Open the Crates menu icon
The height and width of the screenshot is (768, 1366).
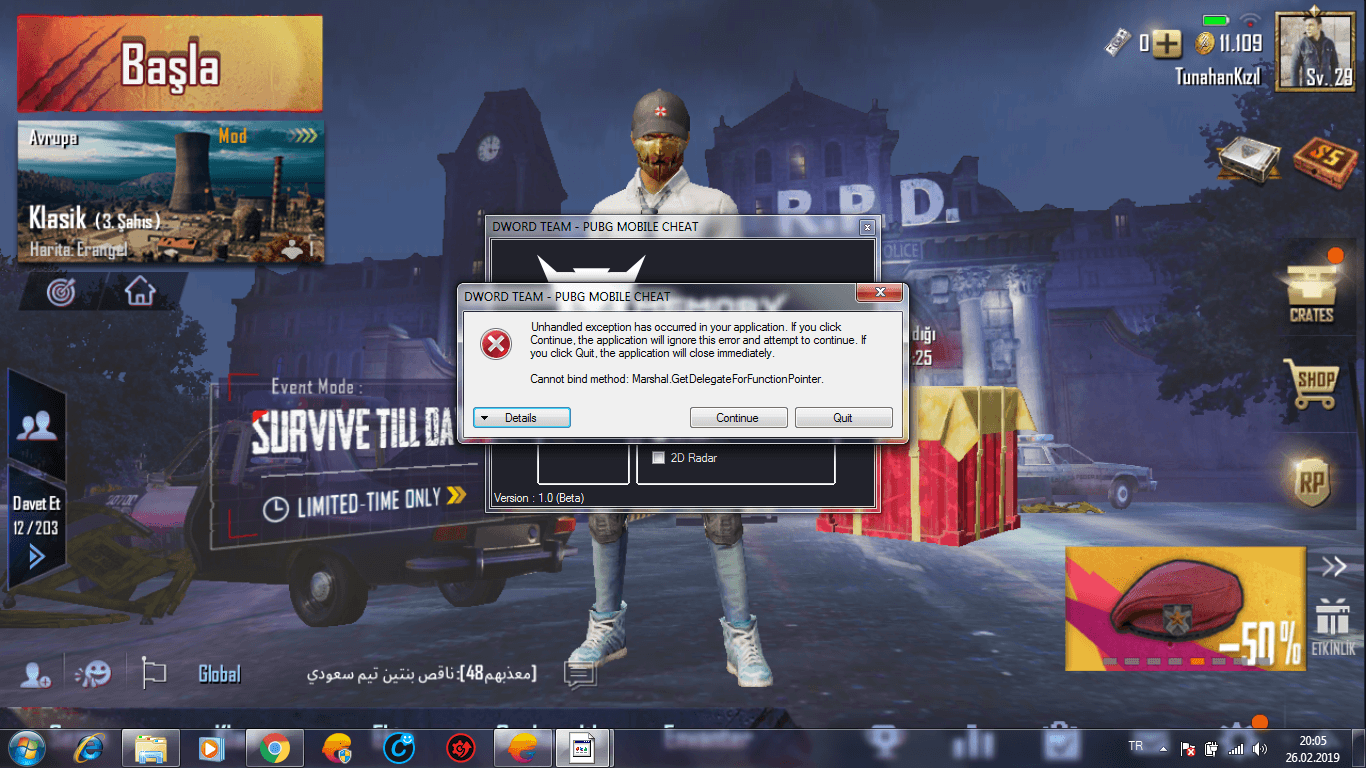(x=1311, y=292)
